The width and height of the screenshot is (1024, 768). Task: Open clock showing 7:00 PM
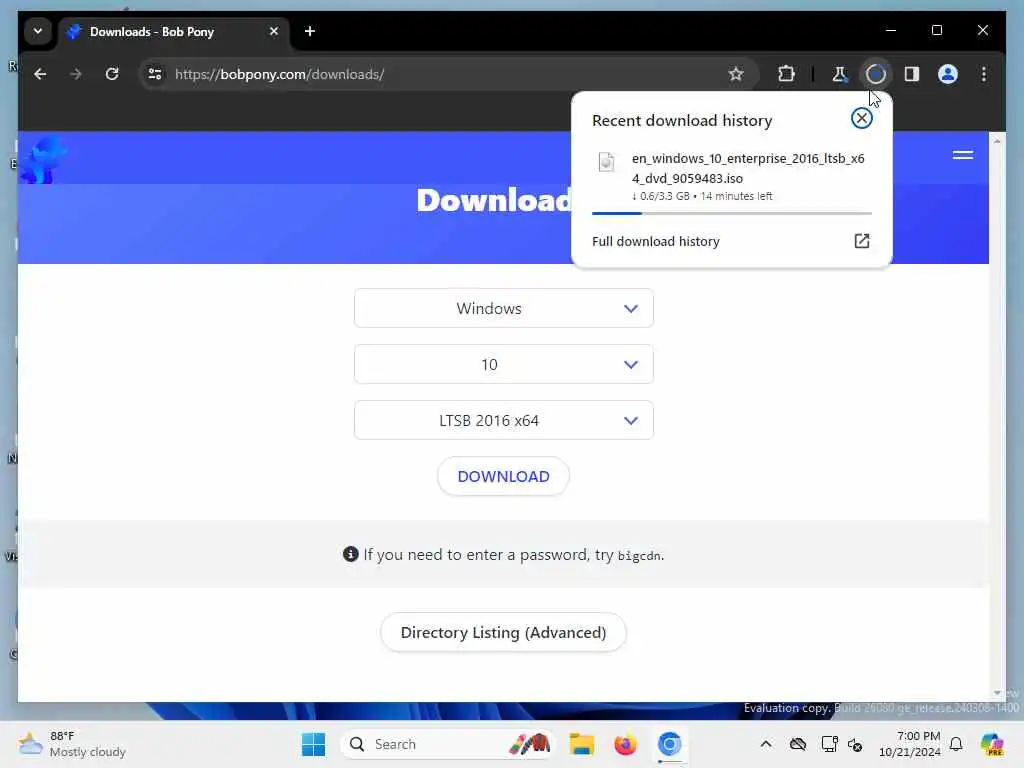[x=910, y=744]
